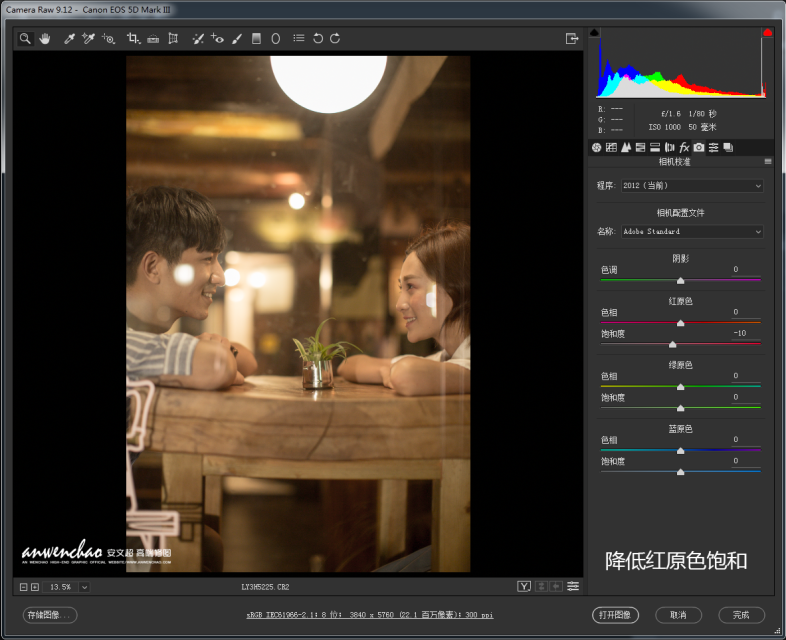Open the Lens Corrections panel tab
786x640 pixels.
[670, 147]
